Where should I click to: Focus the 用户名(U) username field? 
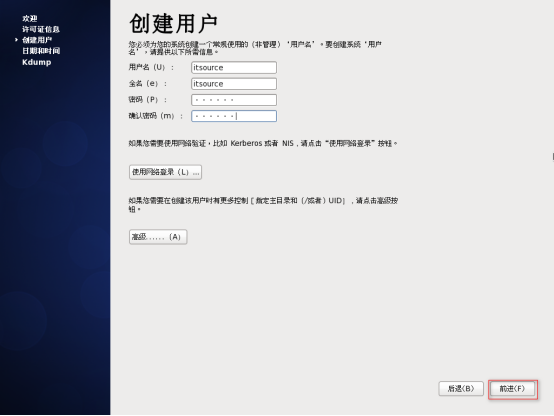(234, 68)
